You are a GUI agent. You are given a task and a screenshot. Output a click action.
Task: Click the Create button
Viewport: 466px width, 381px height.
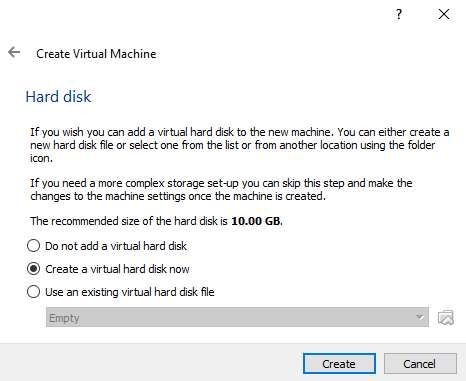pos(339,364)
